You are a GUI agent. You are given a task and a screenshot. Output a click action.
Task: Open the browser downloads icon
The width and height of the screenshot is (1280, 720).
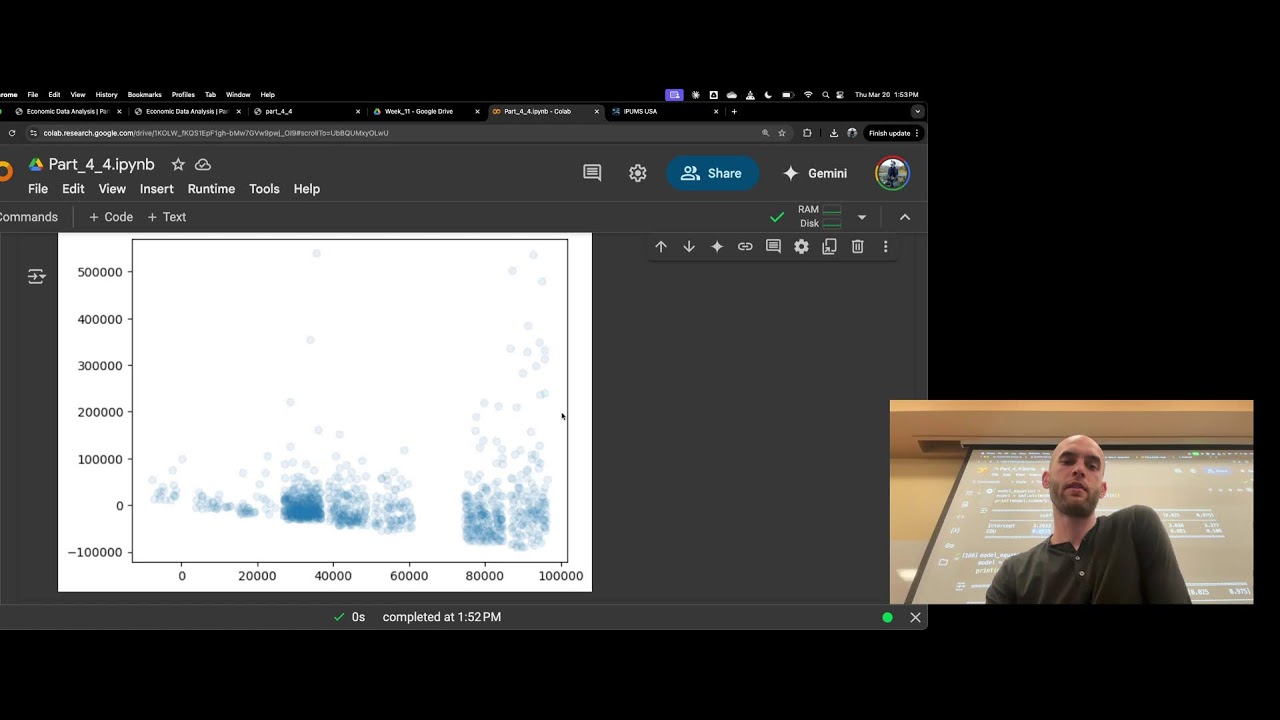click(834, 133)
